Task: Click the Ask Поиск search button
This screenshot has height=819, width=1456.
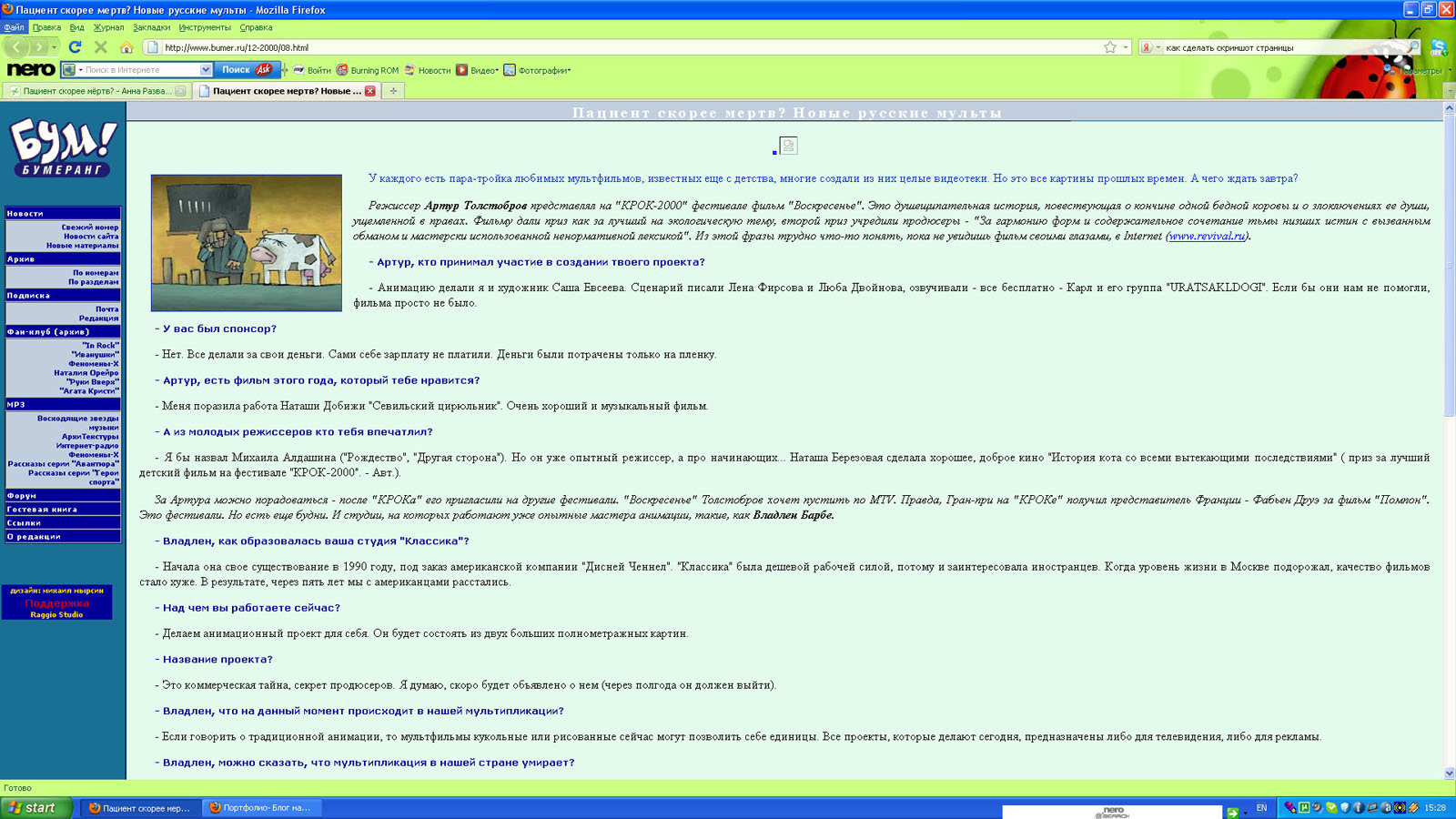Action: pyautogui.click(x=248, y=70)
